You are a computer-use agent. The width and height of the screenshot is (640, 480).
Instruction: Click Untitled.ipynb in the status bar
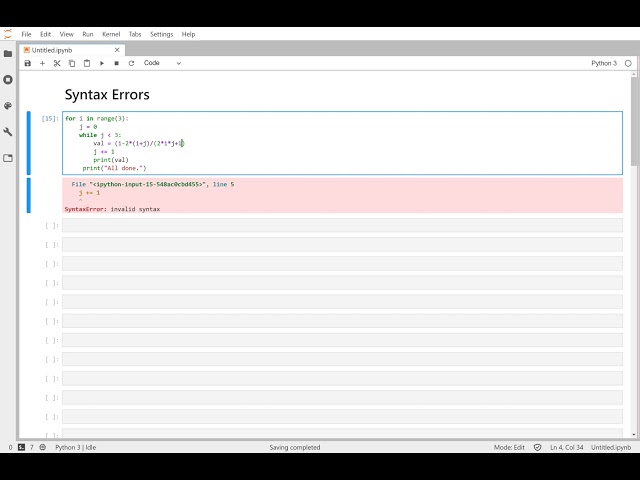pyautogui.click(x=611, y=447)
